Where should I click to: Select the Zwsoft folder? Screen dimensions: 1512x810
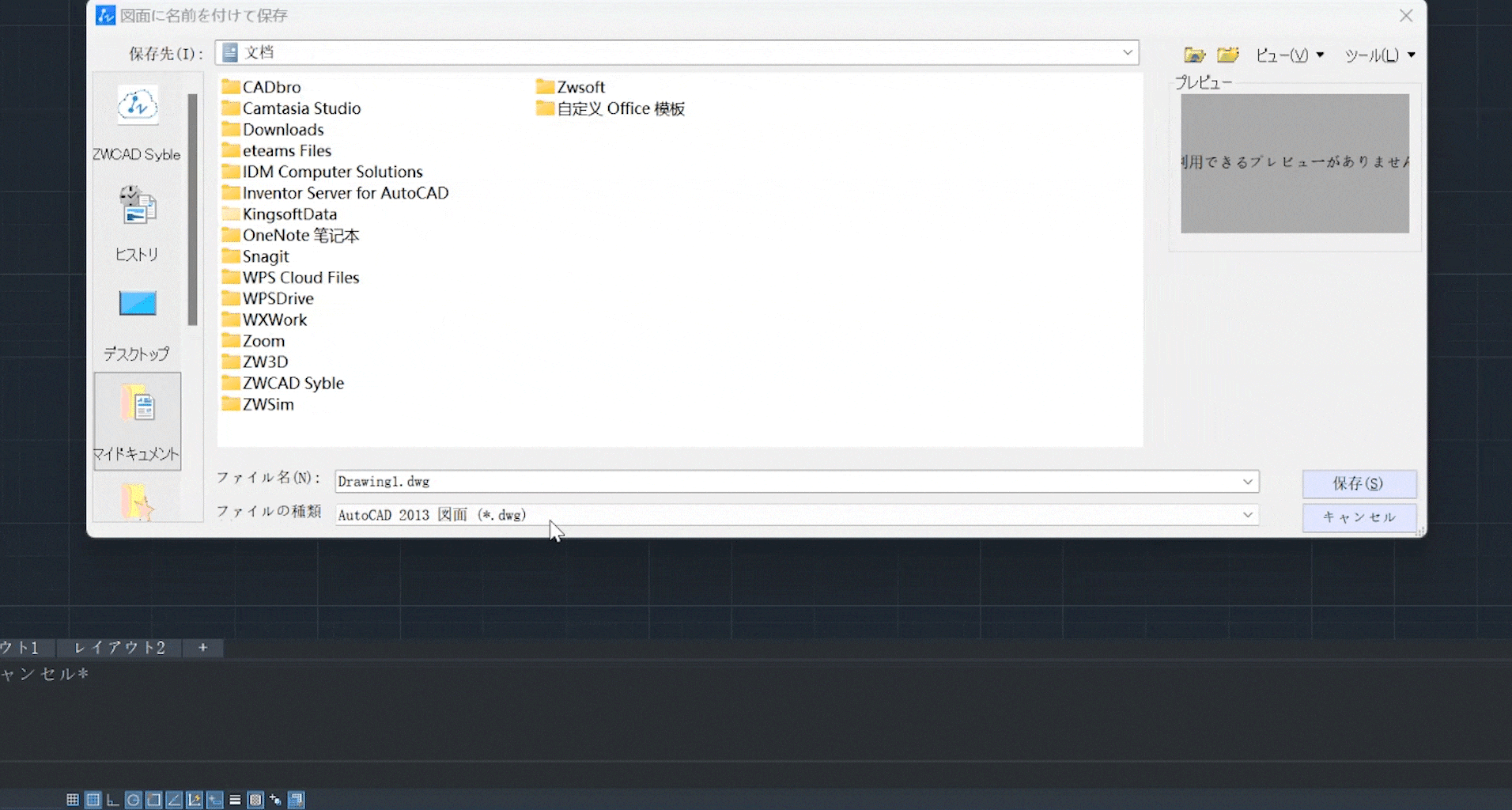(571, 87)
